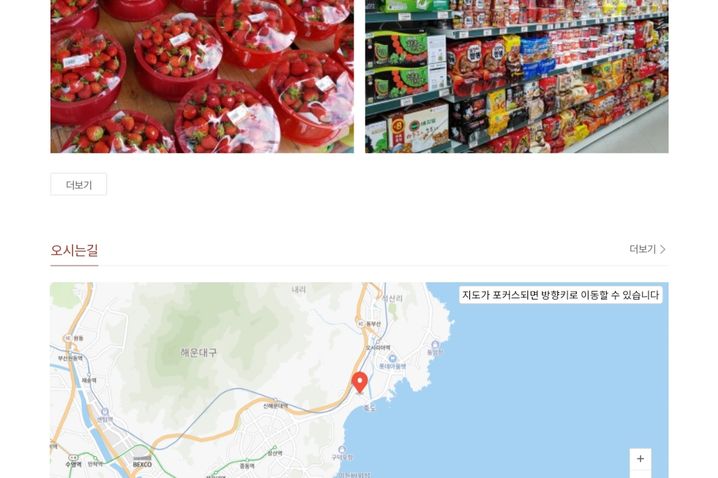This screenshot has height=478, width=718.
Task: Click the 롯데아울렛 shopping icon on the map
Action: pos(392,358)
